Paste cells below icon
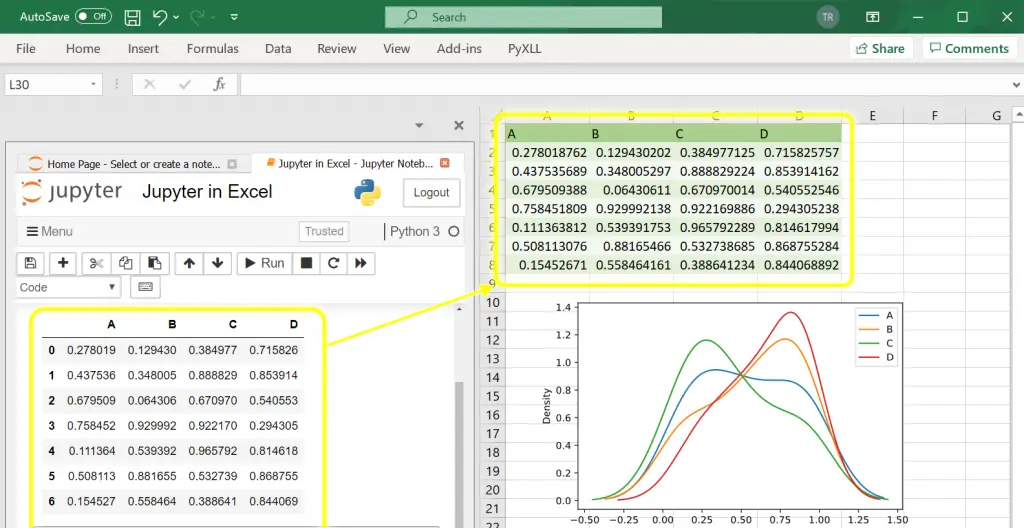Screen dimensions: 1024x528 (155, 263)
